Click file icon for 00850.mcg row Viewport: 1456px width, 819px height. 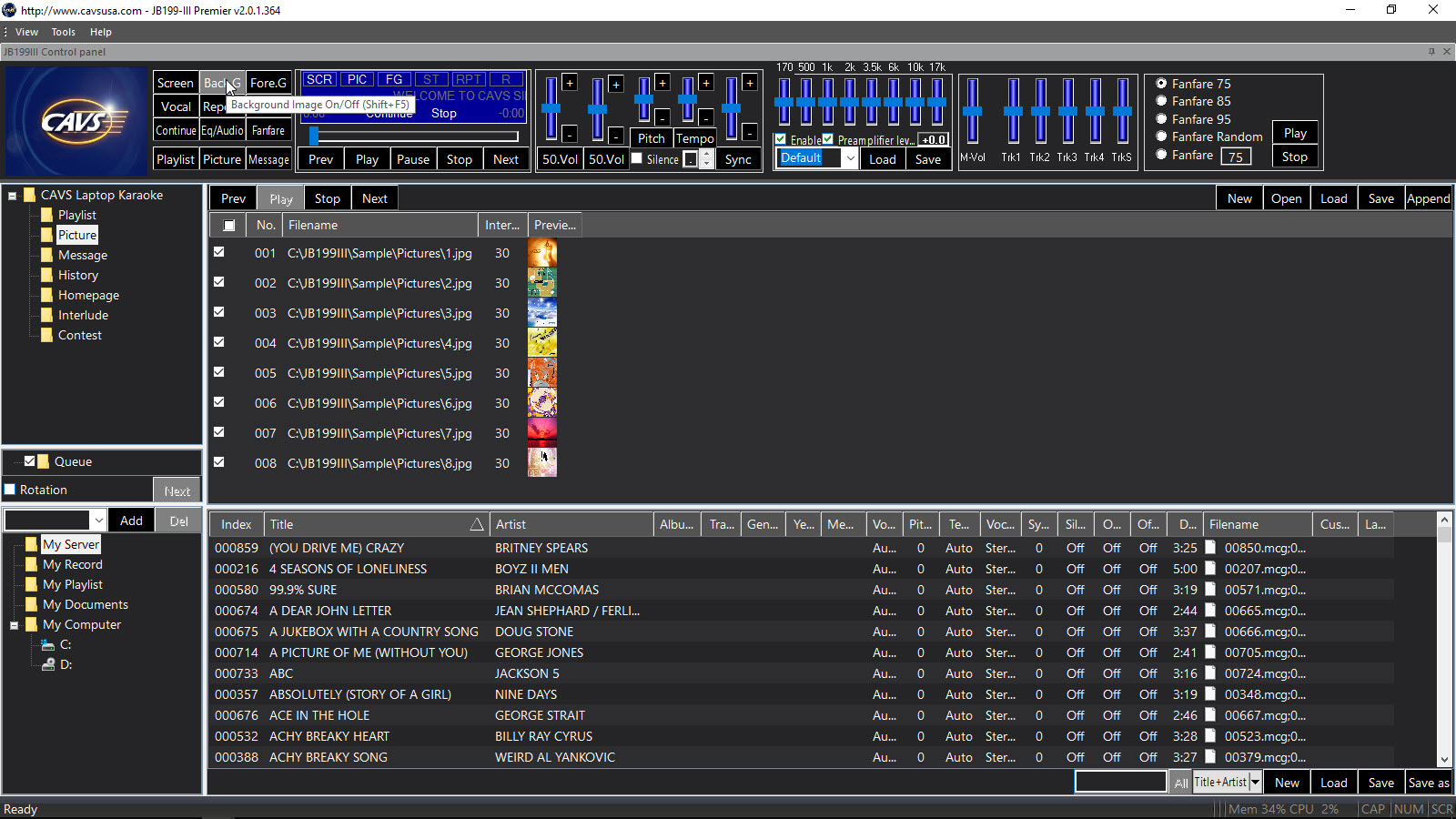coord(1210,548)
